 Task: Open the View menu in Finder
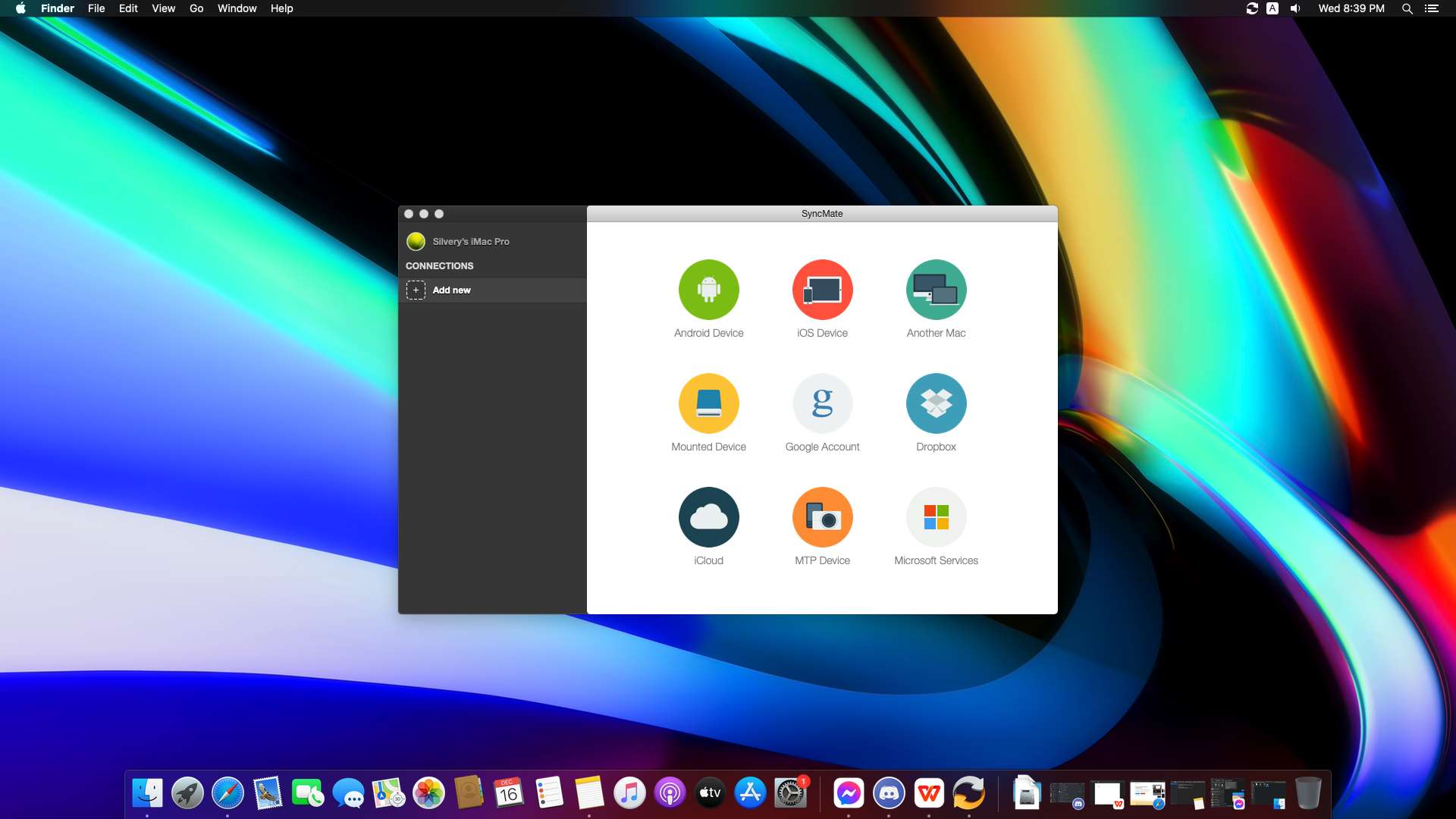(x=162, y=8)
